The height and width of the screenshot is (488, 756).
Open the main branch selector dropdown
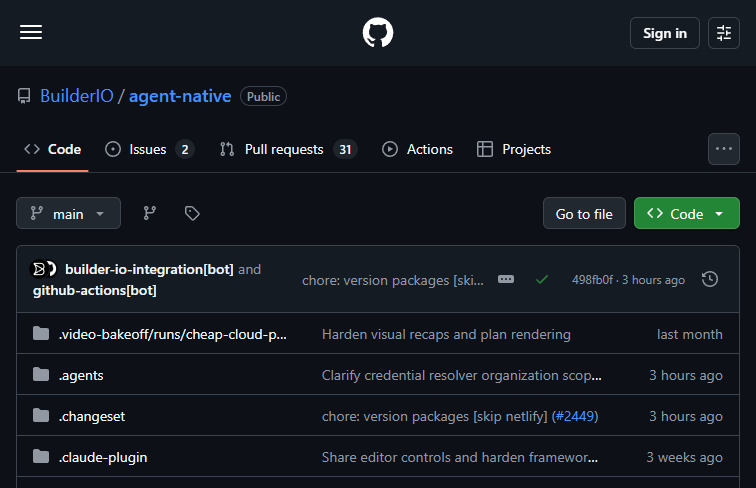click(68, 213)
